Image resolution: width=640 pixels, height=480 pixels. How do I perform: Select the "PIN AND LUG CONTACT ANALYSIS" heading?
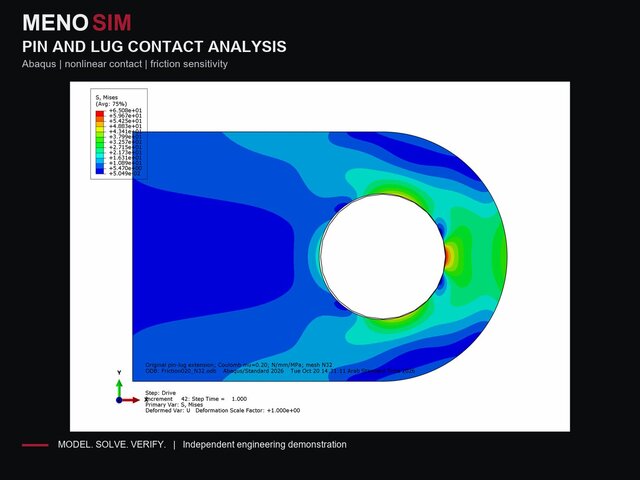pos(154,47)
